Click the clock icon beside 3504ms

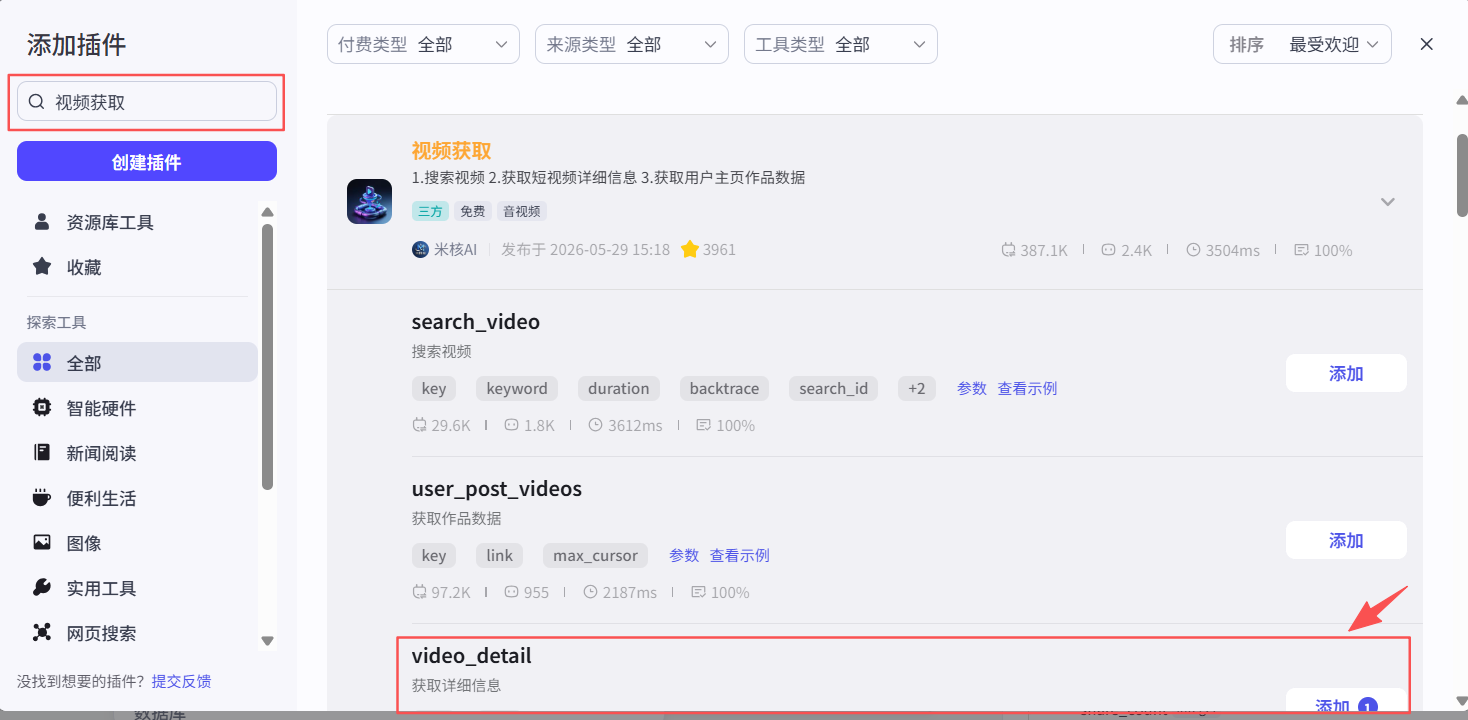[1193, 250]
